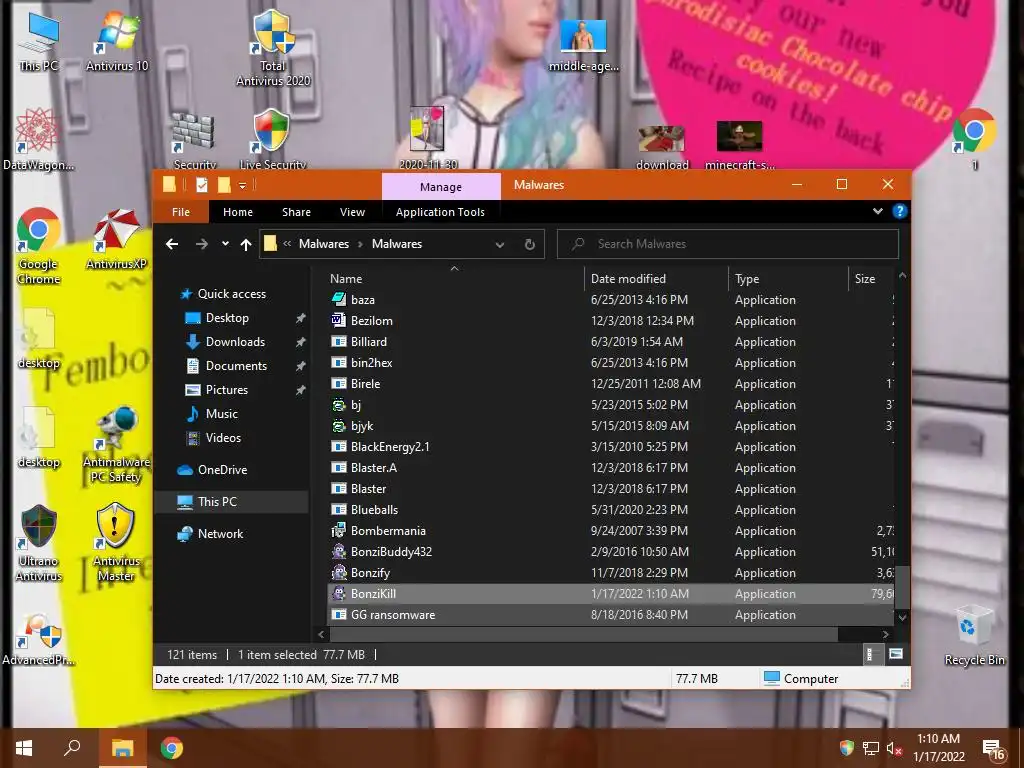Select the 2020-11-30 image file on desktop
1024x768 pixels.
pos(428,139)
